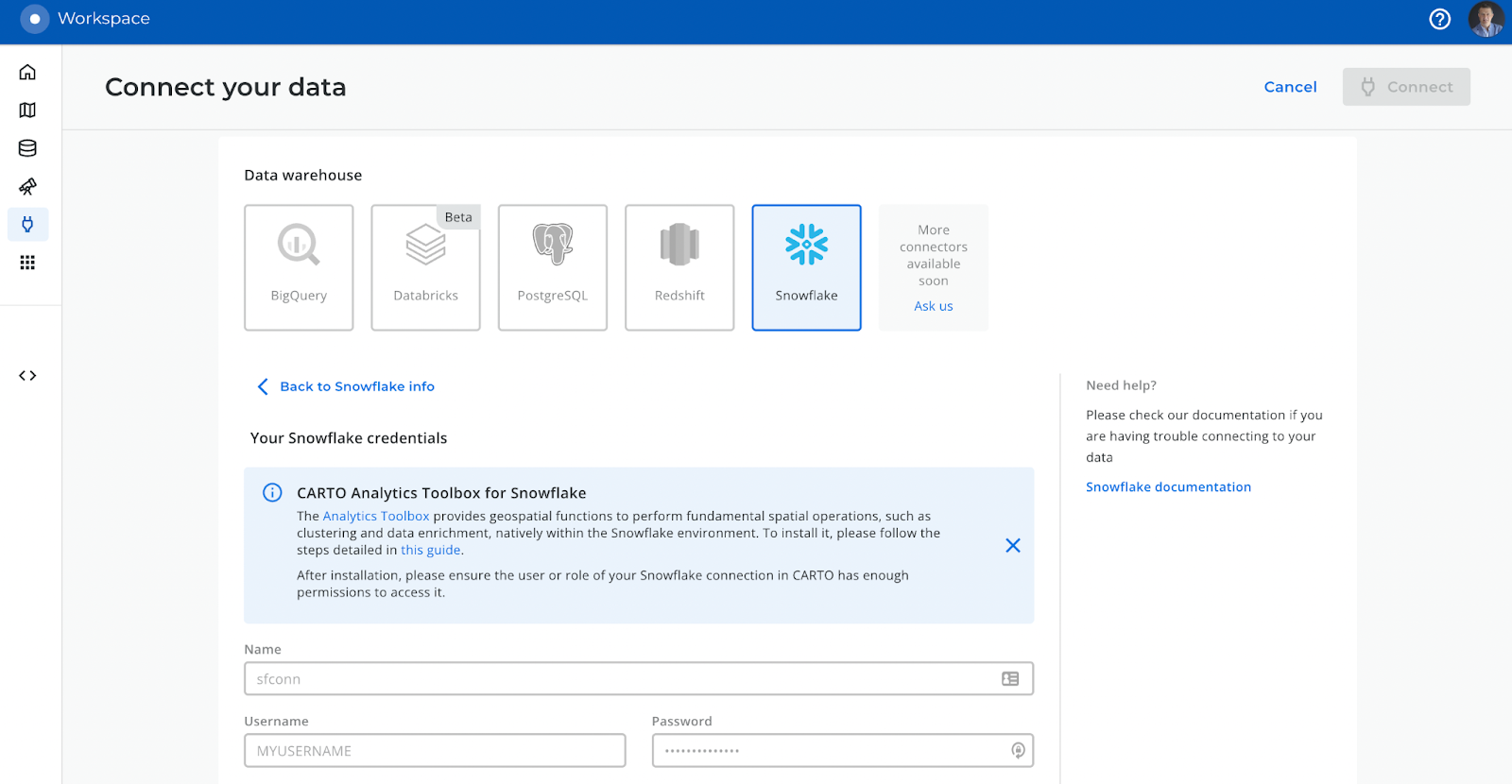Click the Ask us link

pos(934,306)
